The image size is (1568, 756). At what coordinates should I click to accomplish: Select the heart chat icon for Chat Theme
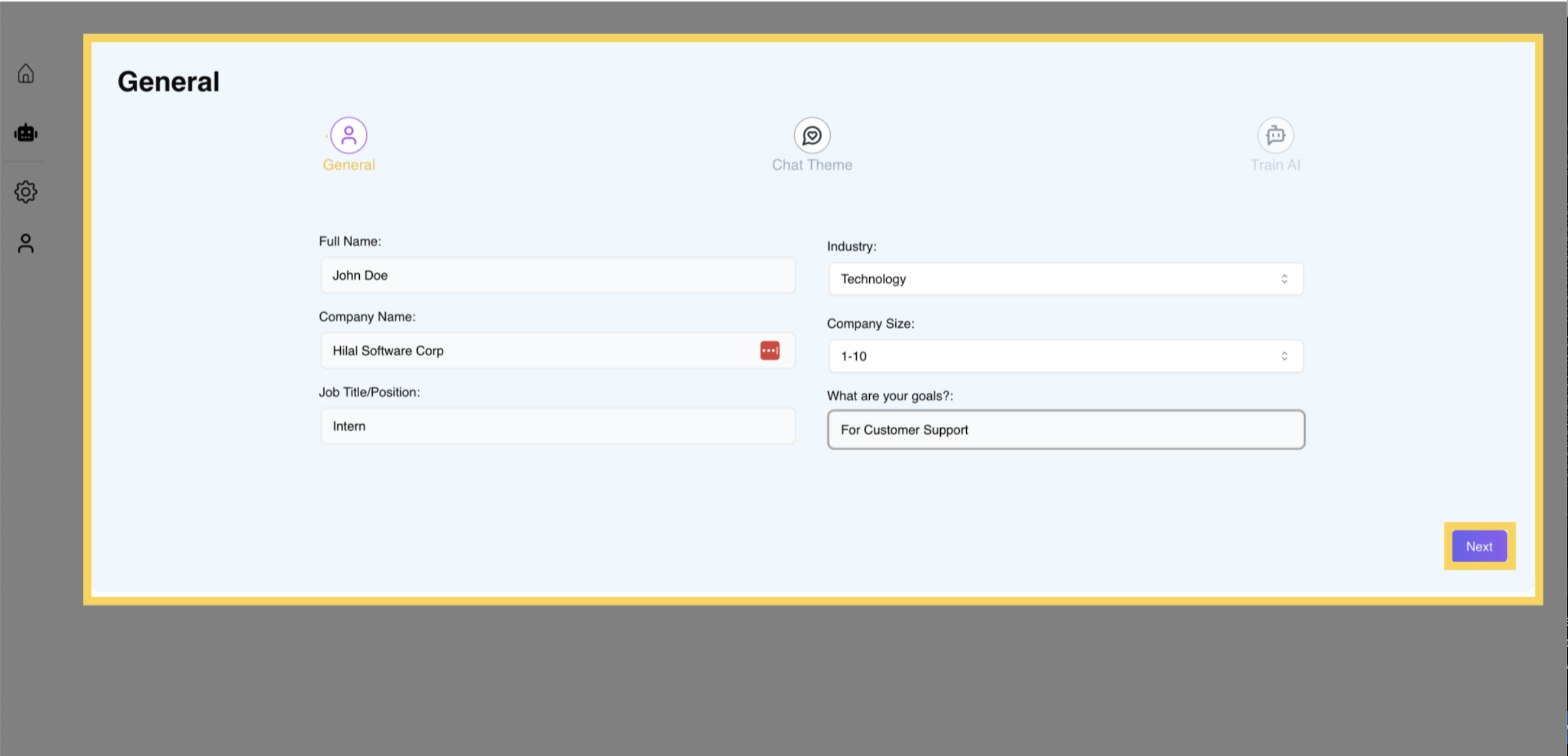tap(812, 134)
